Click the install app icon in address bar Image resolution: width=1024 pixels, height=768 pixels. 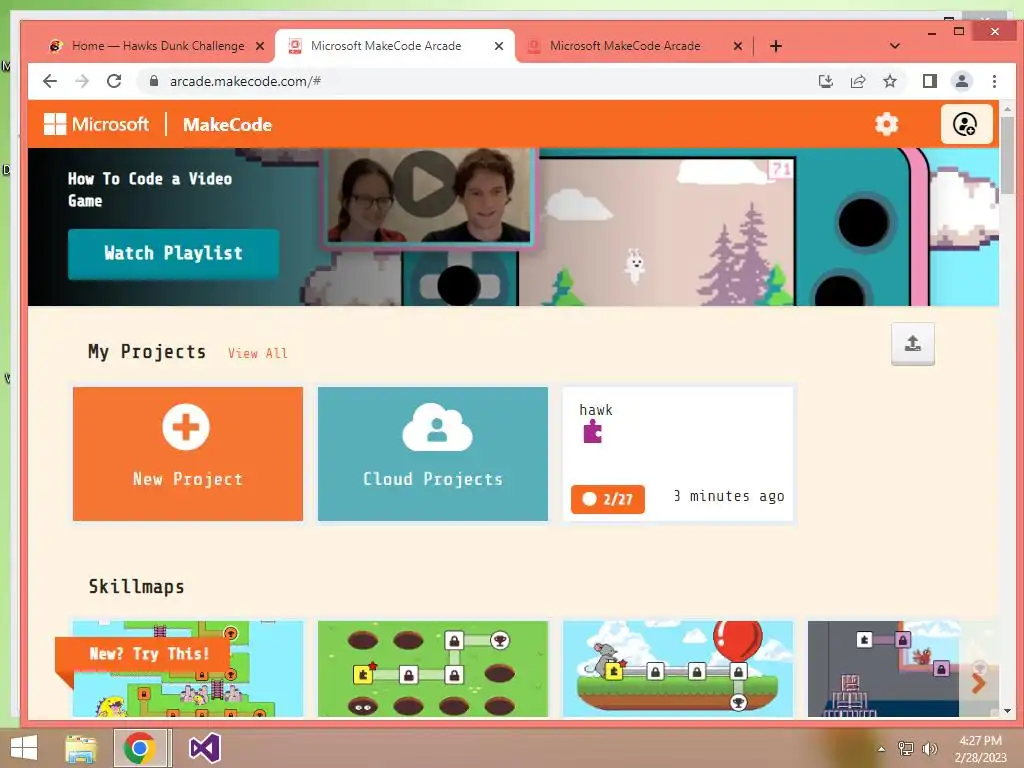click(x=825, y=81)
